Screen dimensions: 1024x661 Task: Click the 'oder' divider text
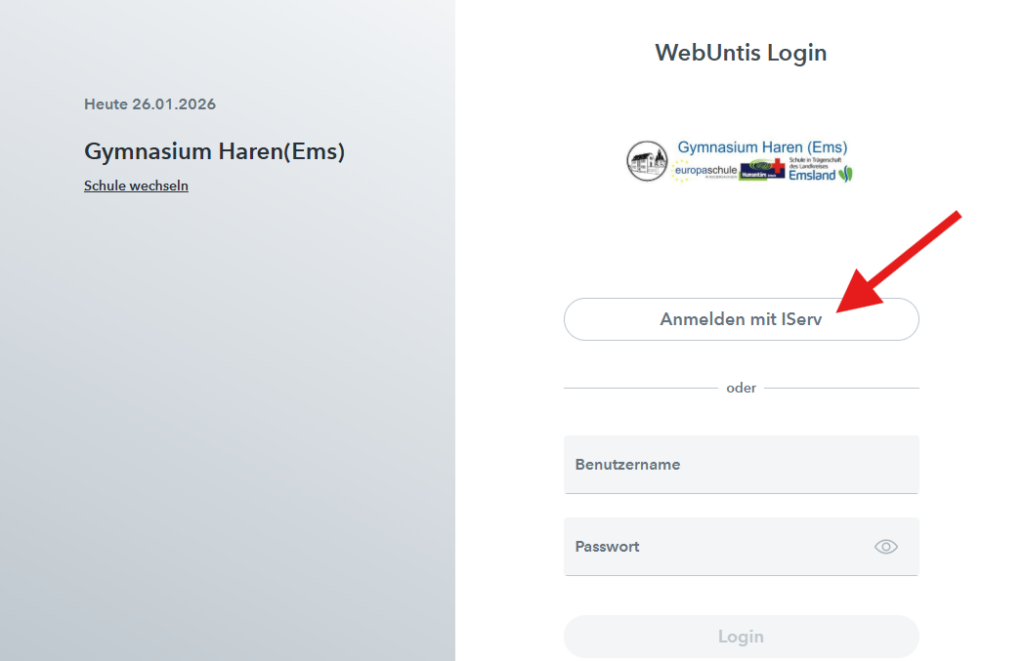coord(741,388)
